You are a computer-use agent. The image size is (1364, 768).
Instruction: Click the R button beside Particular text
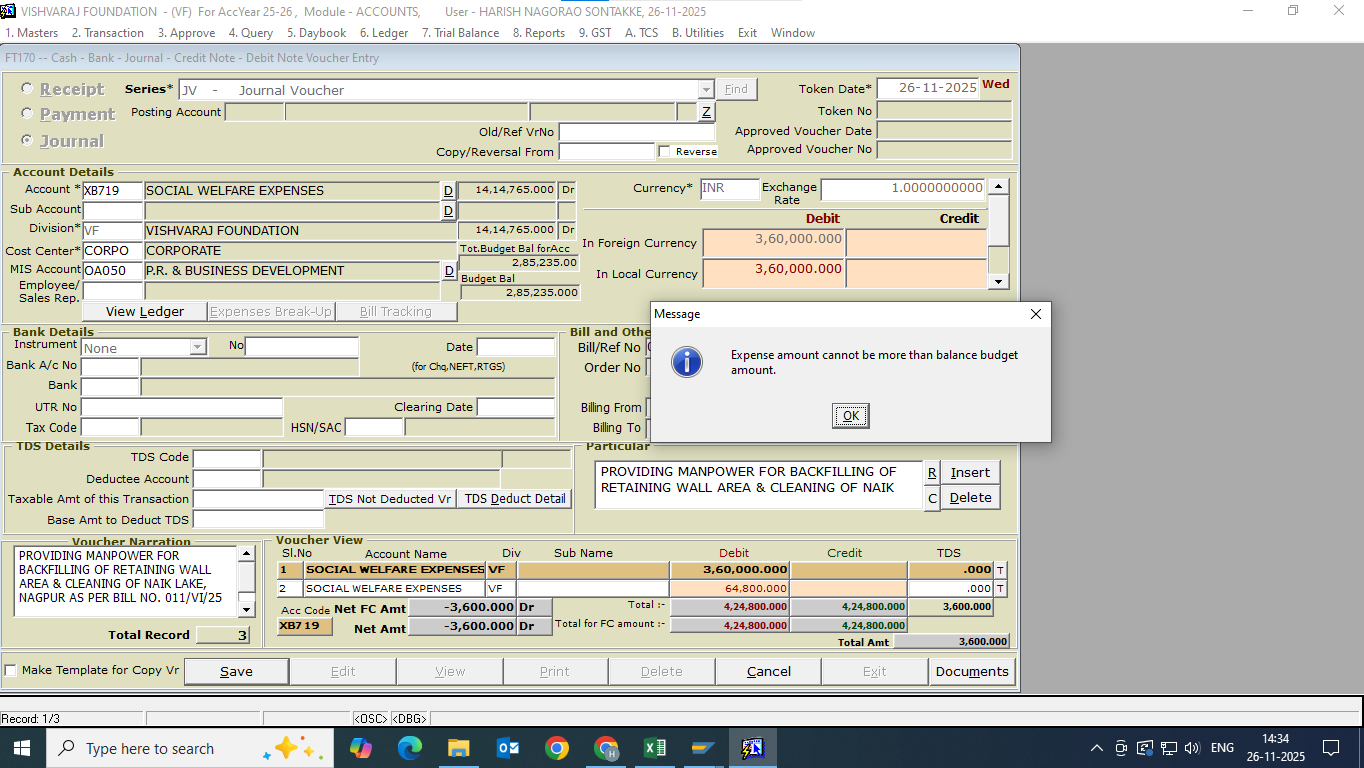tap(931, 473)
